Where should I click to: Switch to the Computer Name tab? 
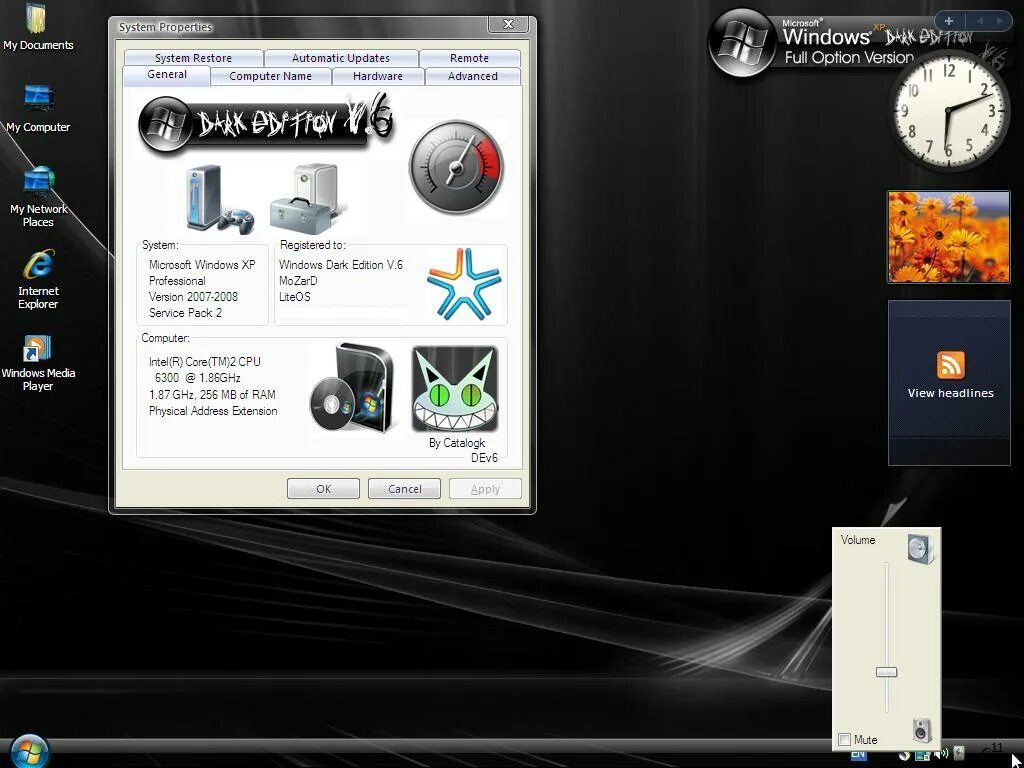pyautogui.click(x=270, y=76)
